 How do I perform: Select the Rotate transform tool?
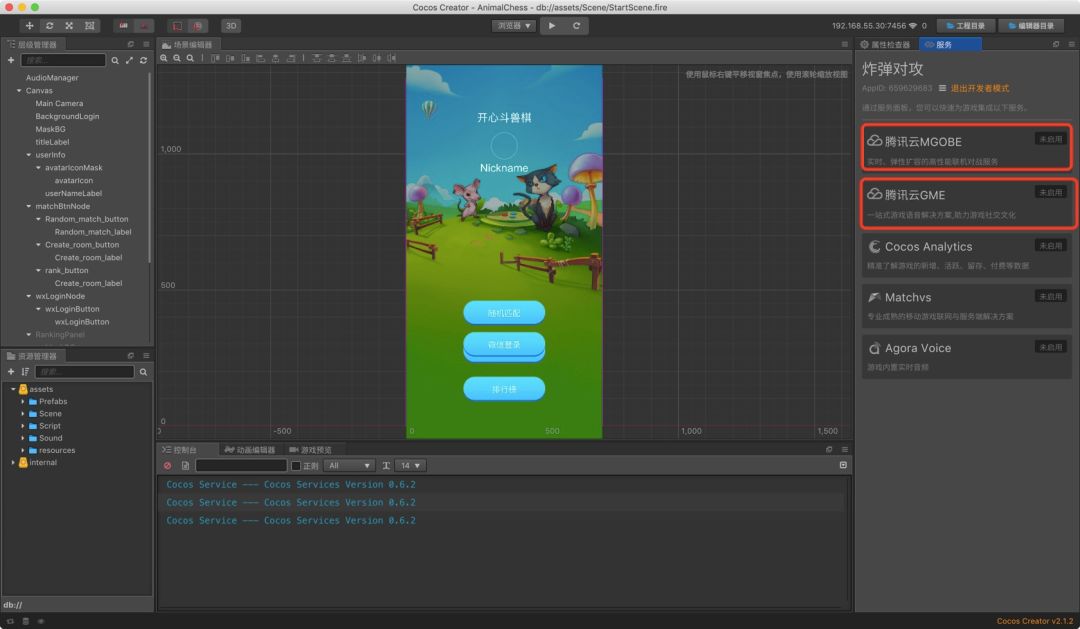[x=50, y=25]
